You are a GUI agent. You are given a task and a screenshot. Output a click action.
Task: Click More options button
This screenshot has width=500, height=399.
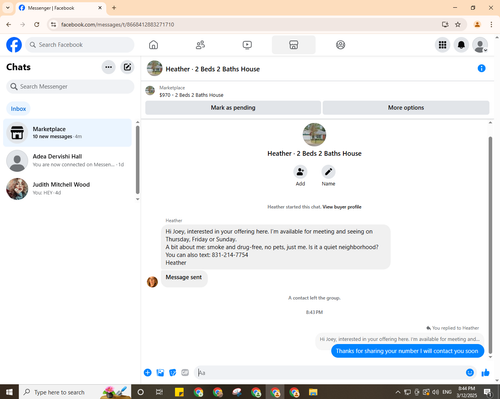[406, 108]
